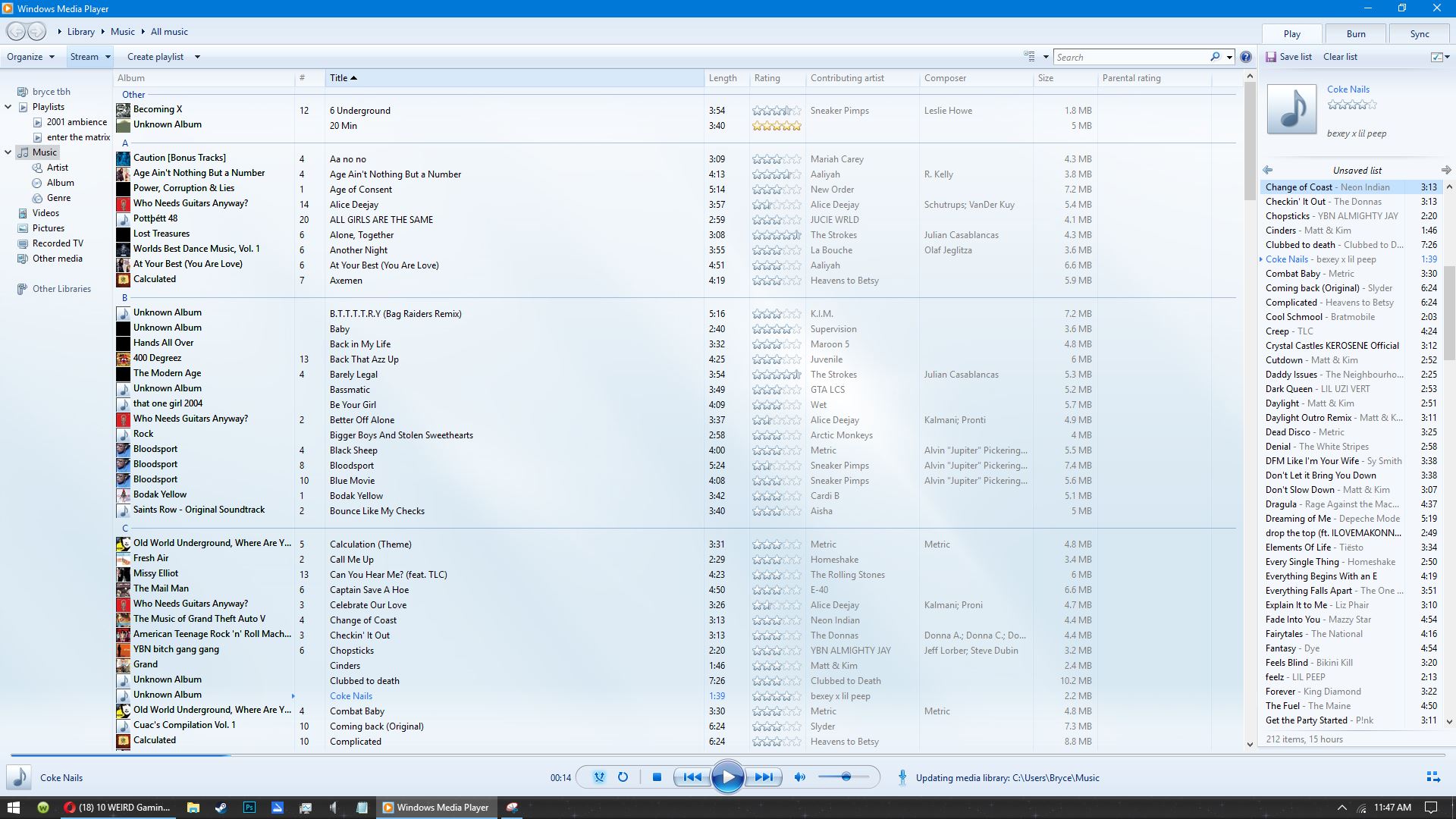Screen dimensions: 1456x819
Task: Toggle repeat mode
Action: (623, 777)
